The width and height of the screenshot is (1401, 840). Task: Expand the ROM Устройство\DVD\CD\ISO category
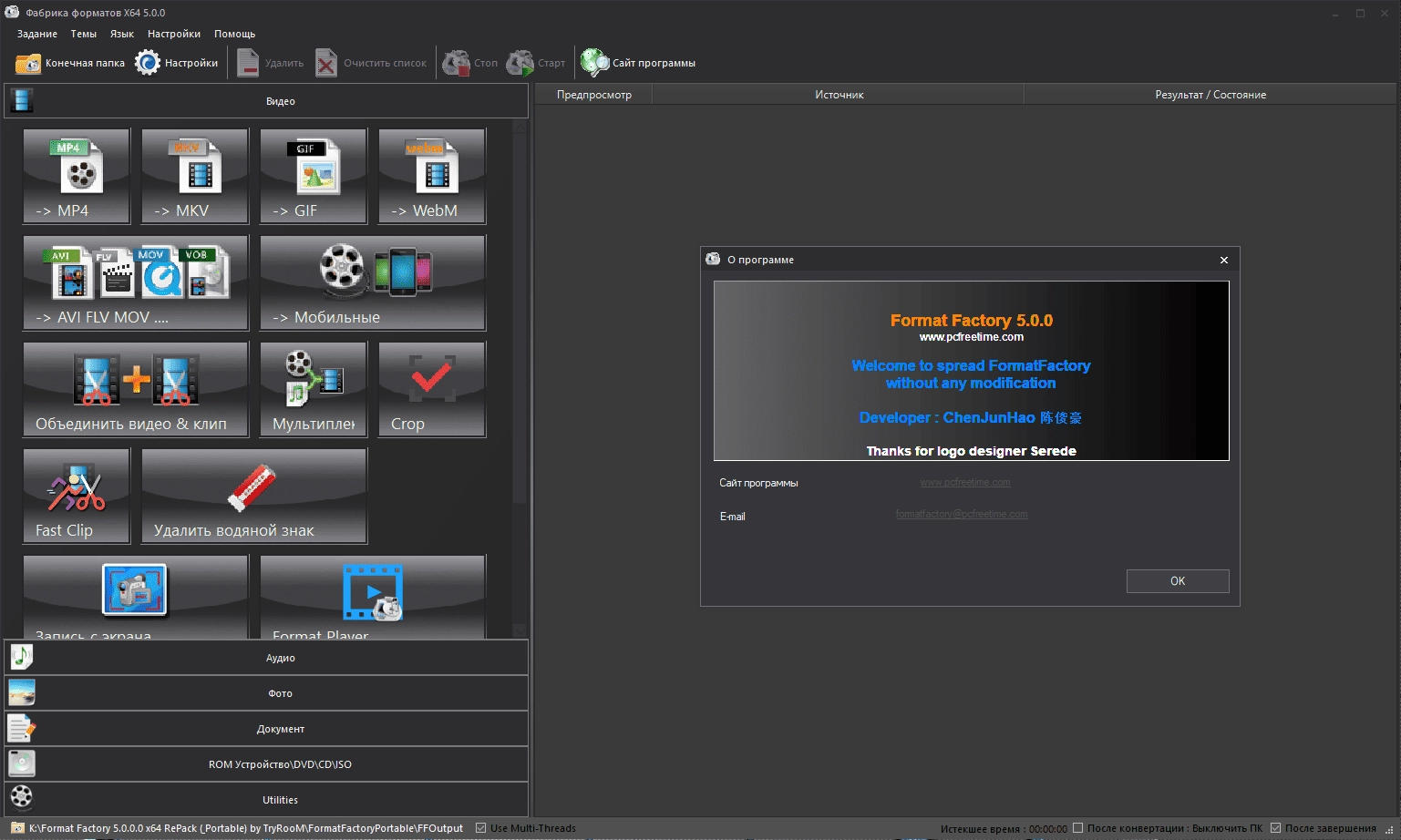click(266, 764)
